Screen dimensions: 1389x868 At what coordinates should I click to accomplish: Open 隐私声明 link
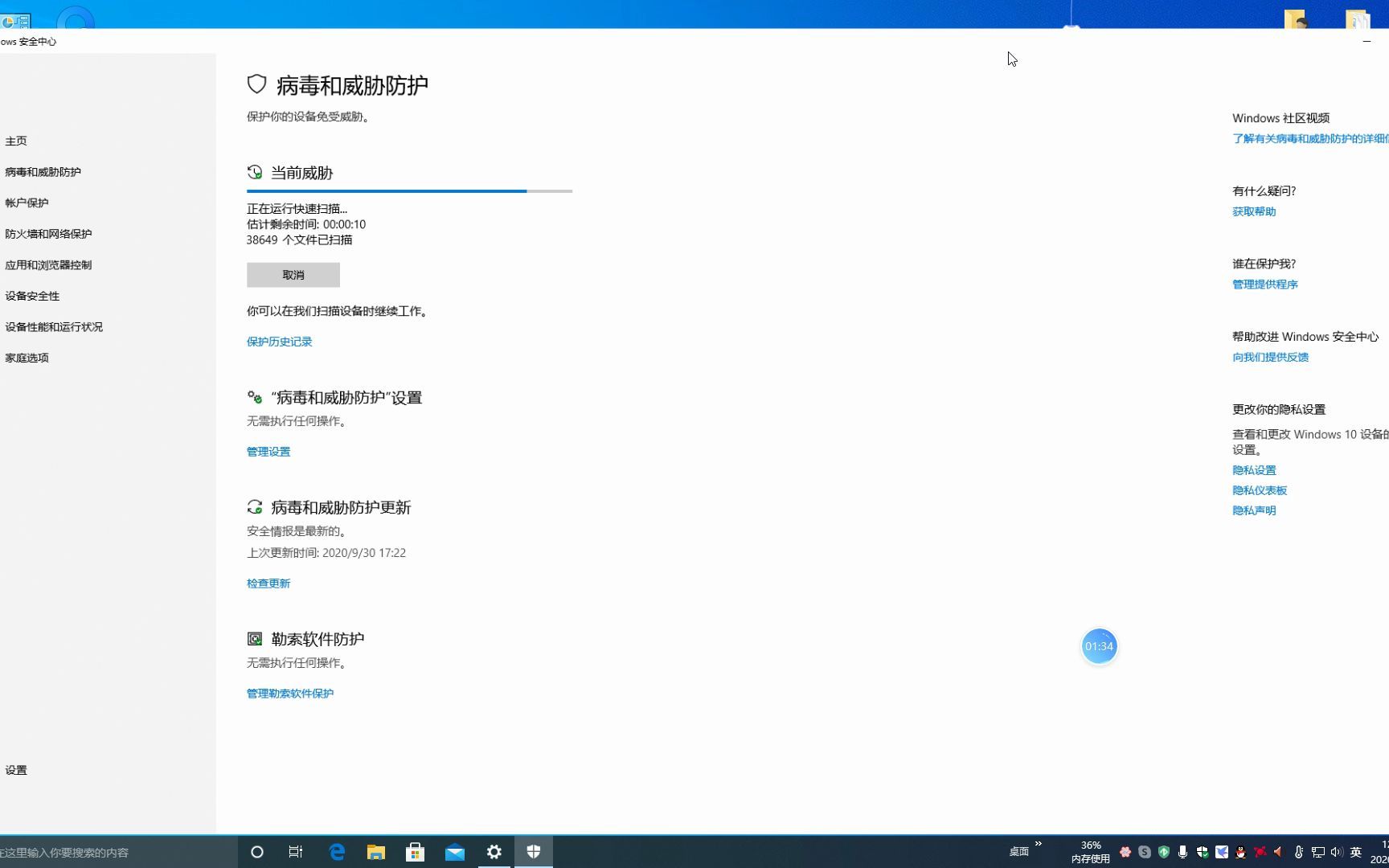1254,510
